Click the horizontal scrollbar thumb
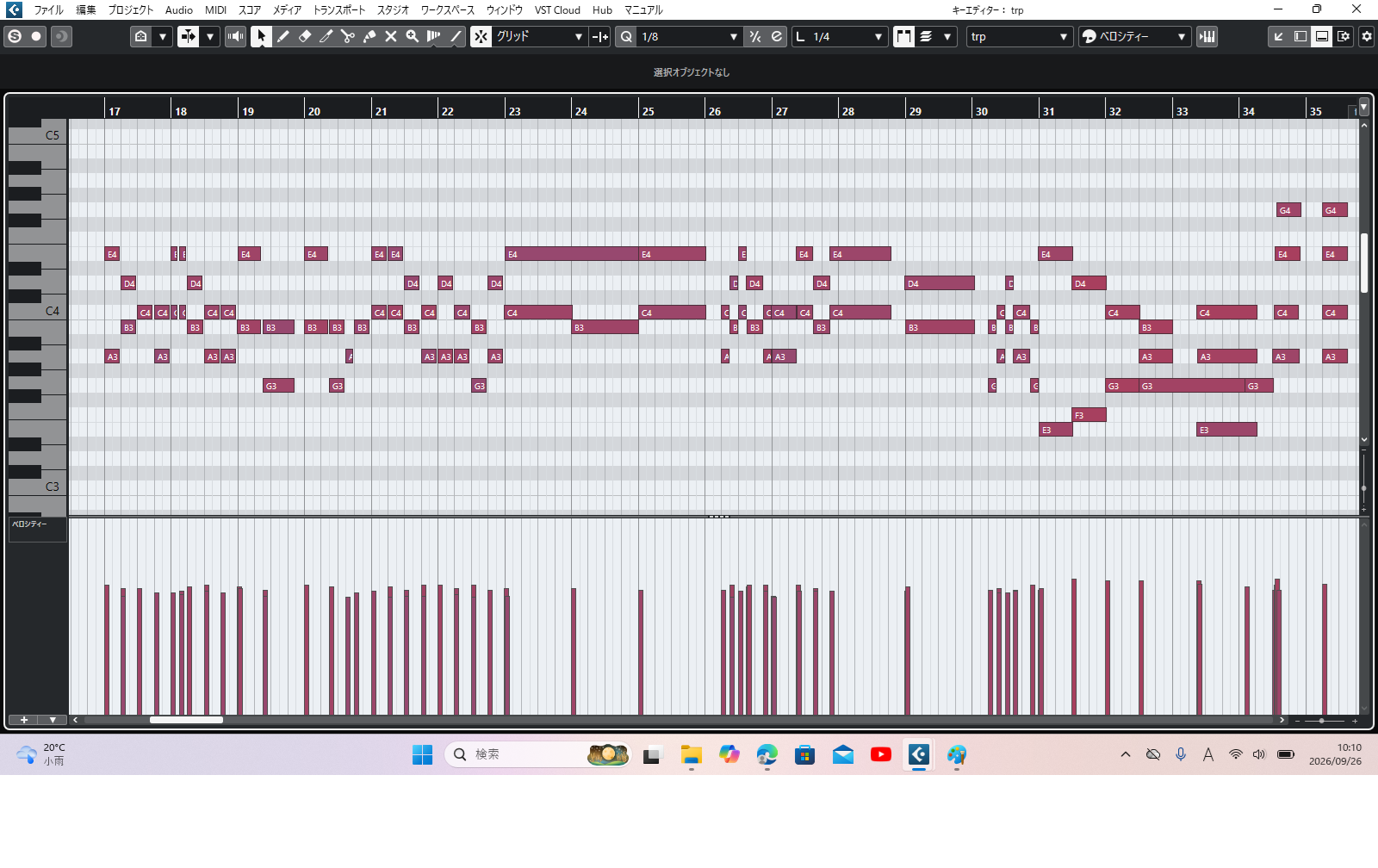The width and height of the screenshot is (1378, 868). click(186, 720)
